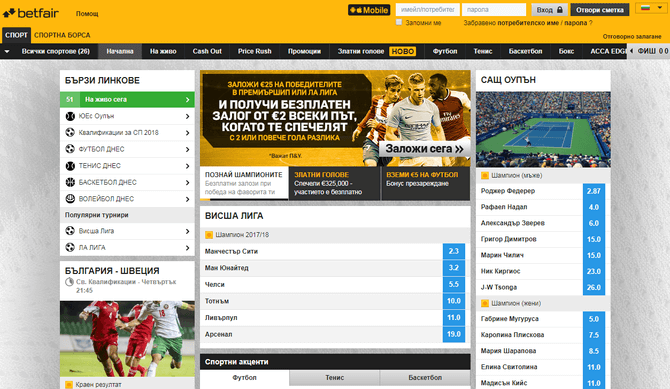The height and width of the screenshot is (389, 670).
Task: Click the orange icon beside Шампион (жени)
Action: [485, 303]
